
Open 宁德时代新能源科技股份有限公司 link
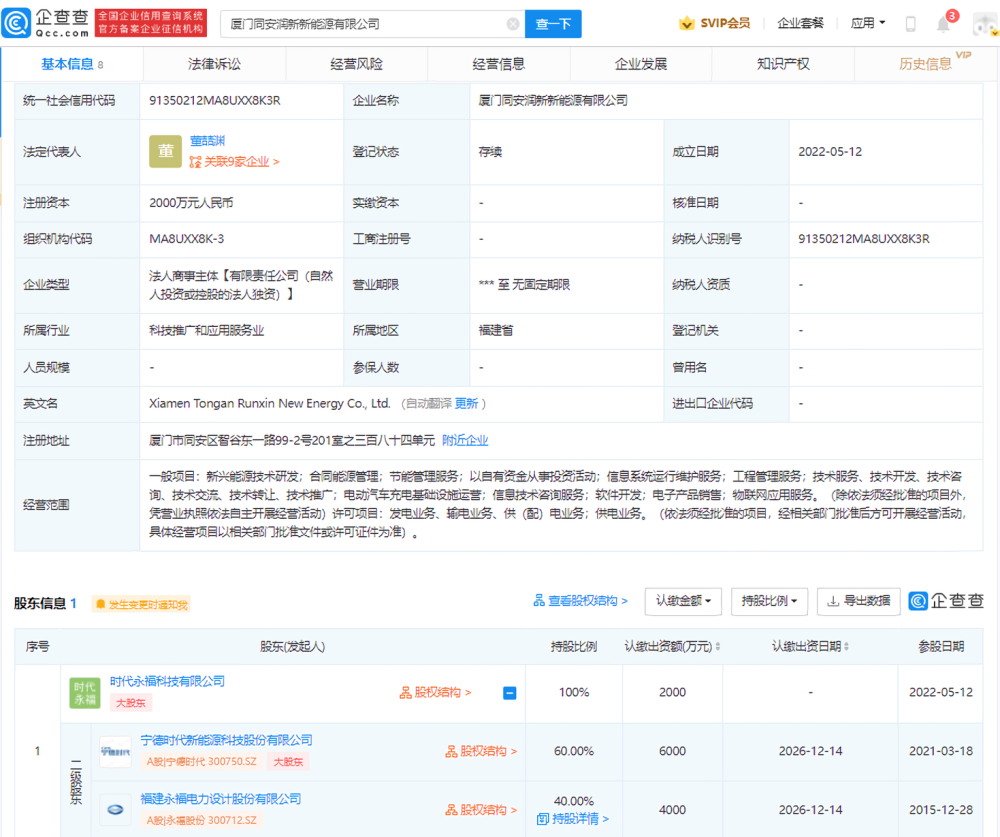coord(226,740)
